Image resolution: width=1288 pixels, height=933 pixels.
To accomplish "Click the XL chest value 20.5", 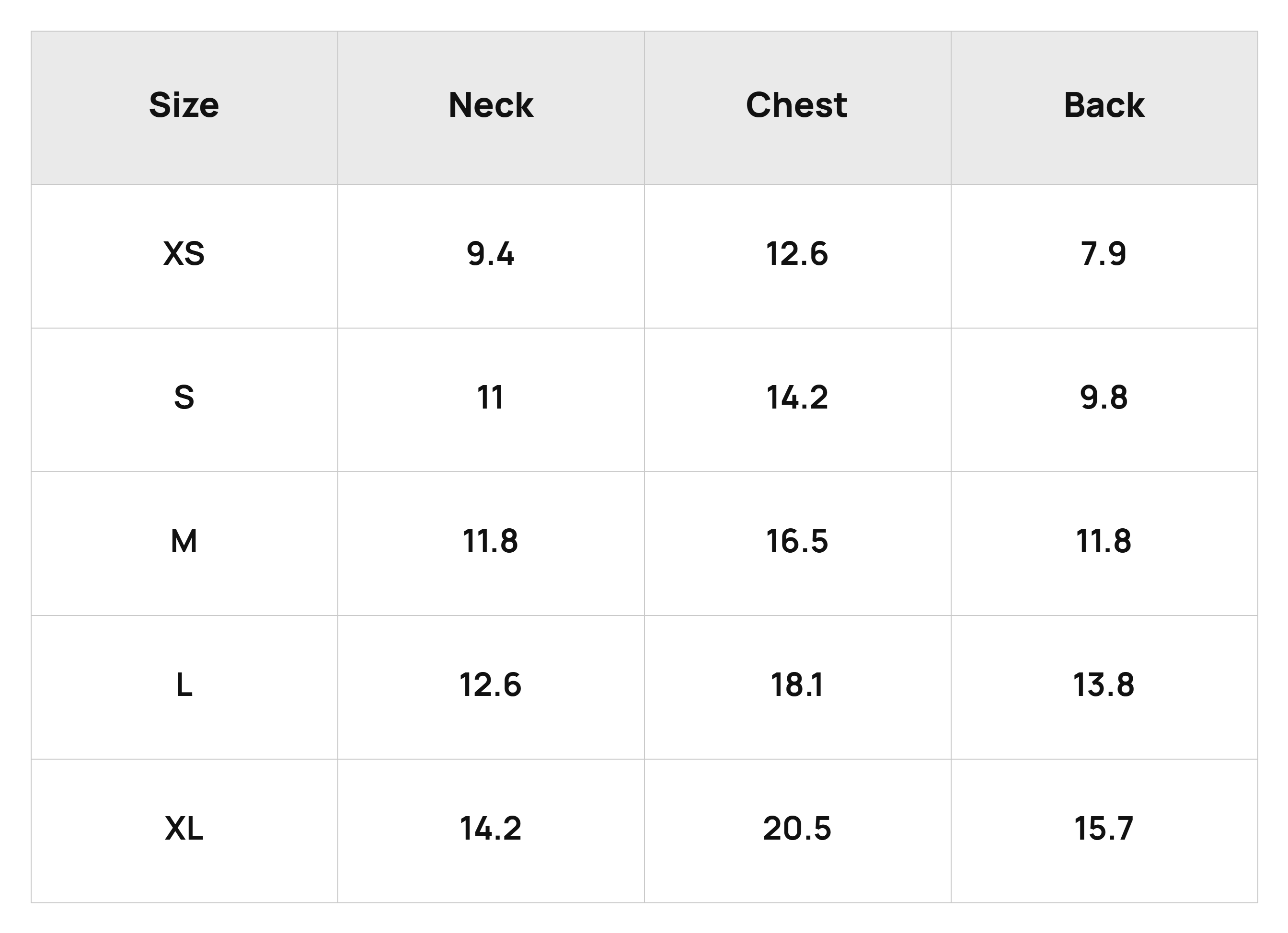I will 797,828.
